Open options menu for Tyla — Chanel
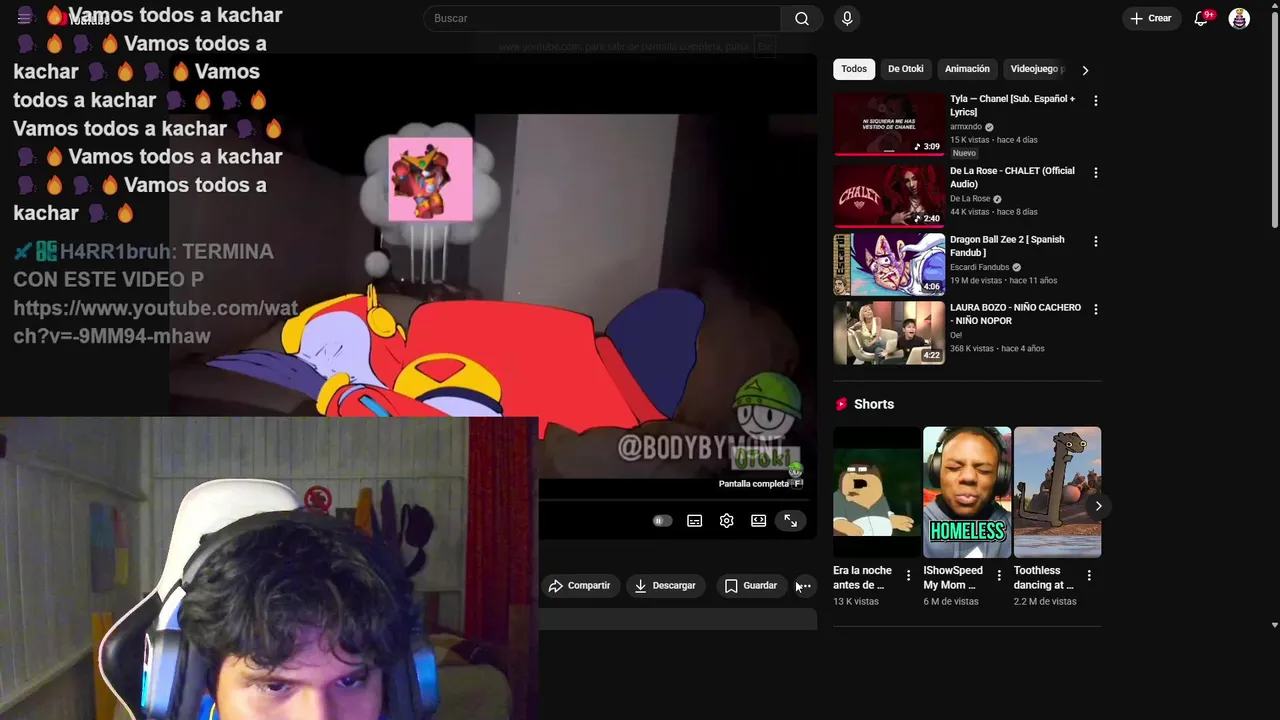The width and height of the screenshot is (1280, 720). tap(1096, 101)
